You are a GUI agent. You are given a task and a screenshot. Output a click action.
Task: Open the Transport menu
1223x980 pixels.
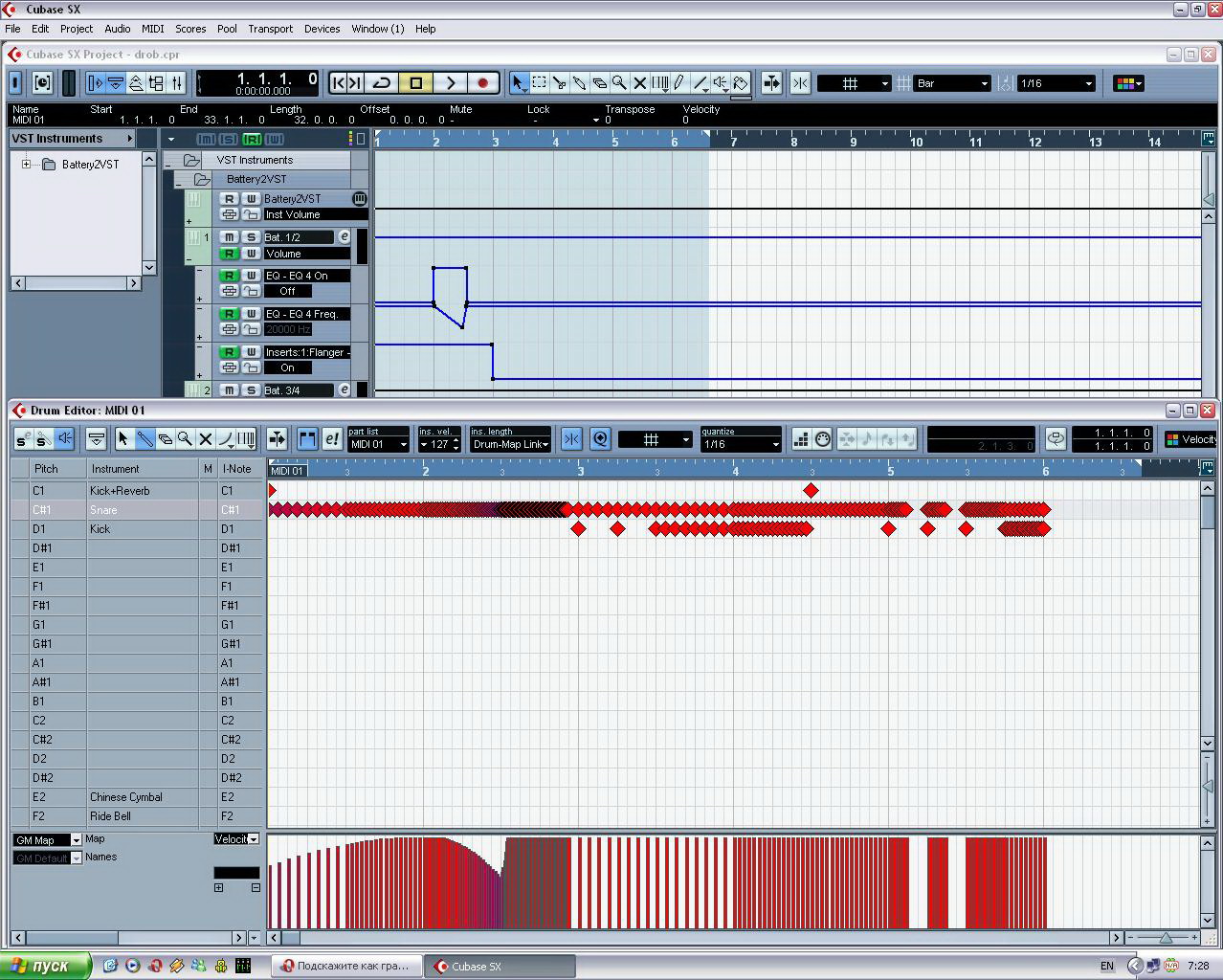(270, 29)
